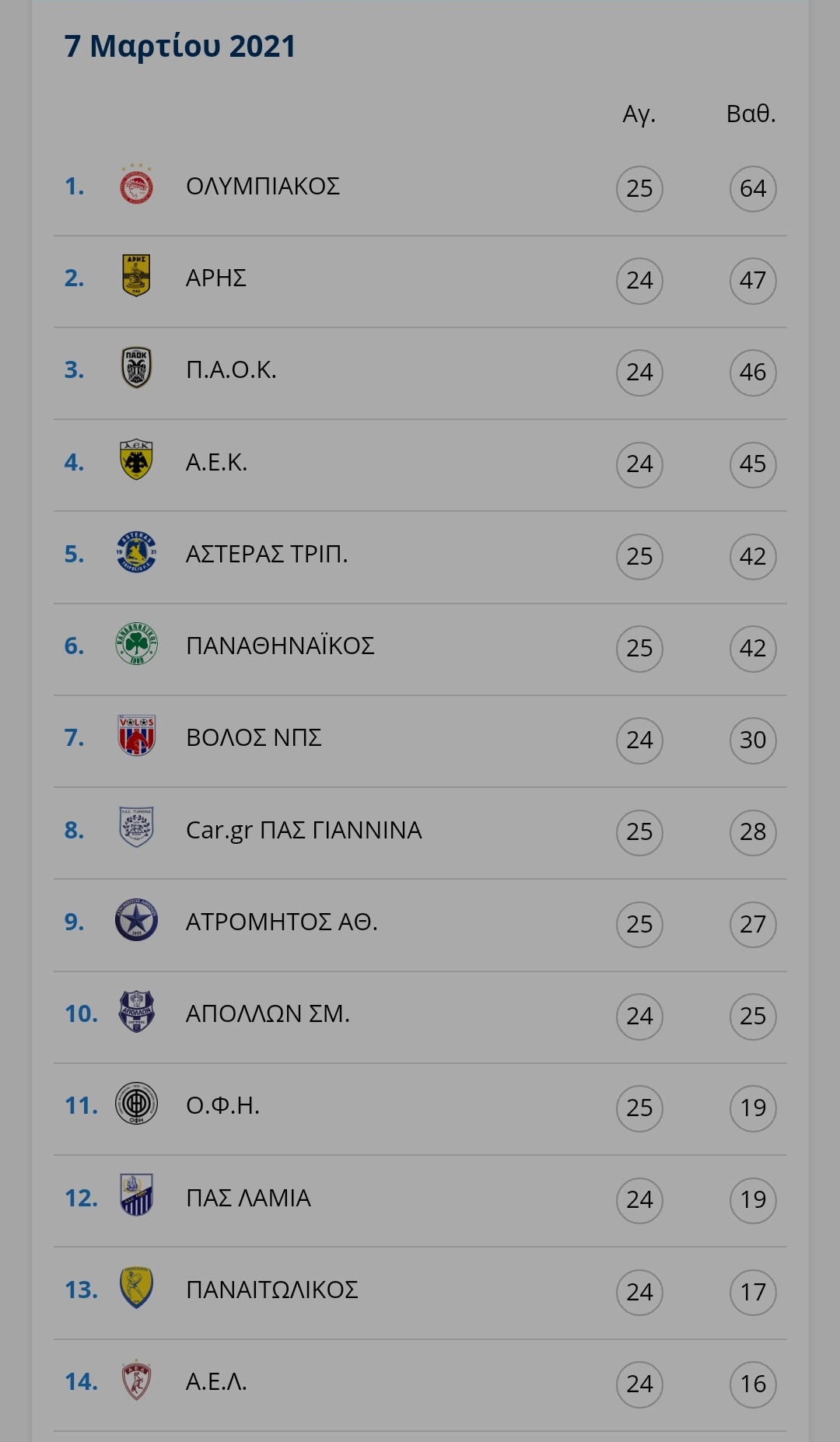Tap the Panathinaikos shamrock logo

[136, 644]
